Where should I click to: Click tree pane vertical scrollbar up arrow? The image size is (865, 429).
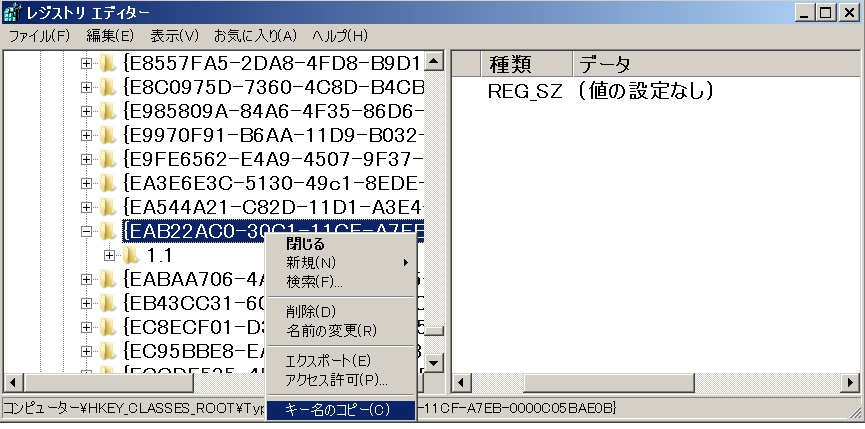click(x=435, y=61)
